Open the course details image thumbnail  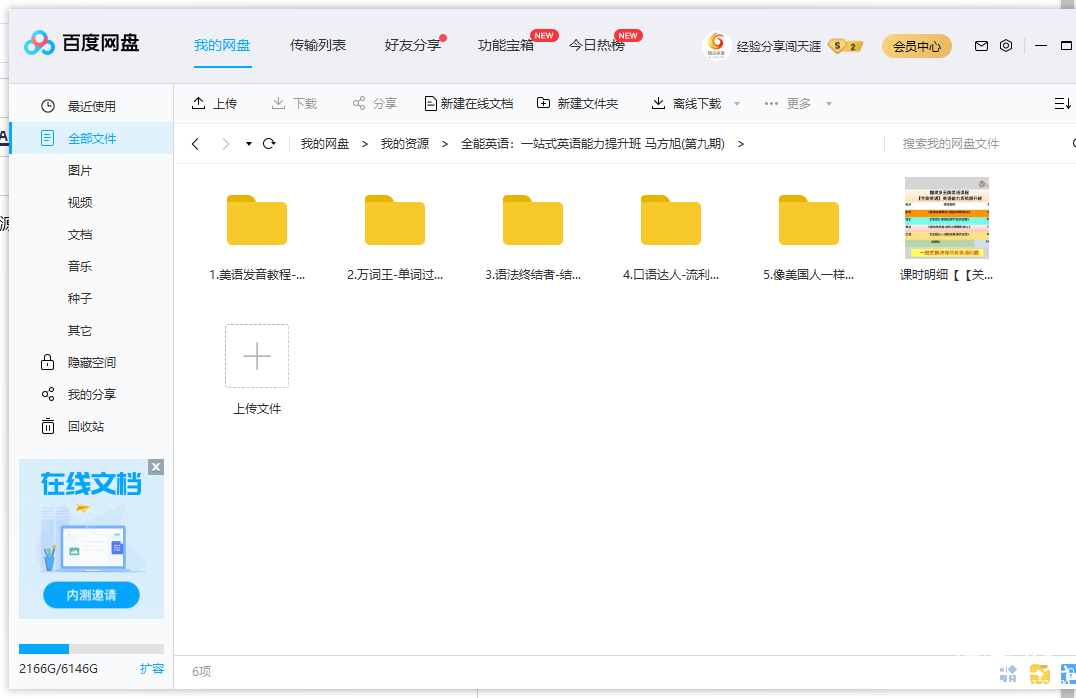click(946, 218)
